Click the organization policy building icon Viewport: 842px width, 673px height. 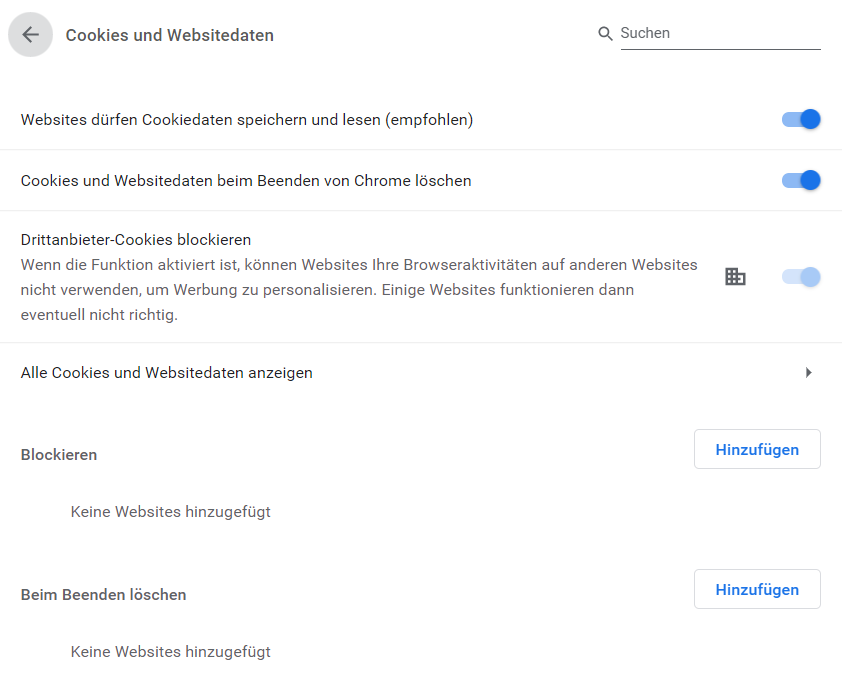pos(735,277)
